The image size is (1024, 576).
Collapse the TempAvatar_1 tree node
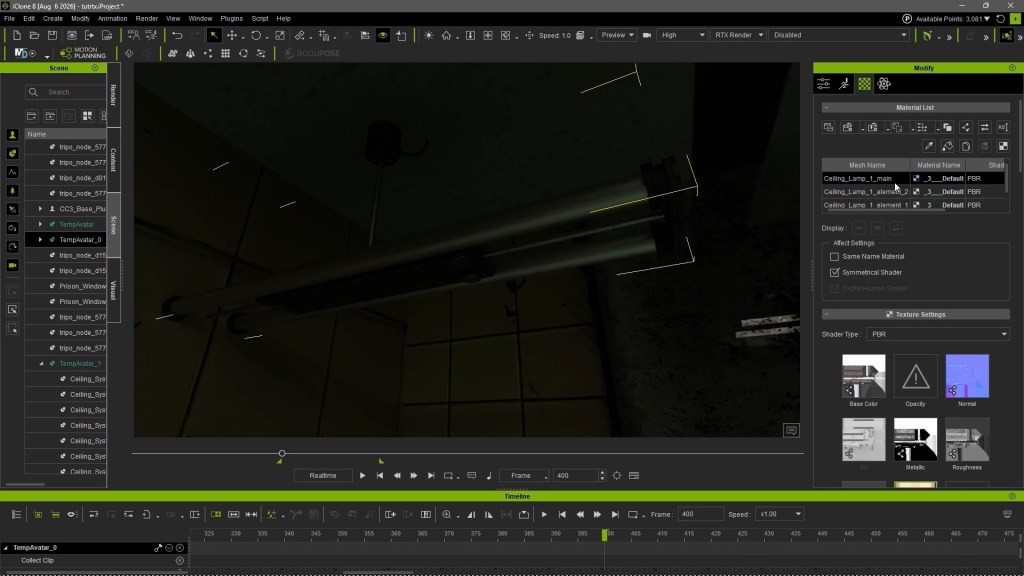(x=41, y=364)
